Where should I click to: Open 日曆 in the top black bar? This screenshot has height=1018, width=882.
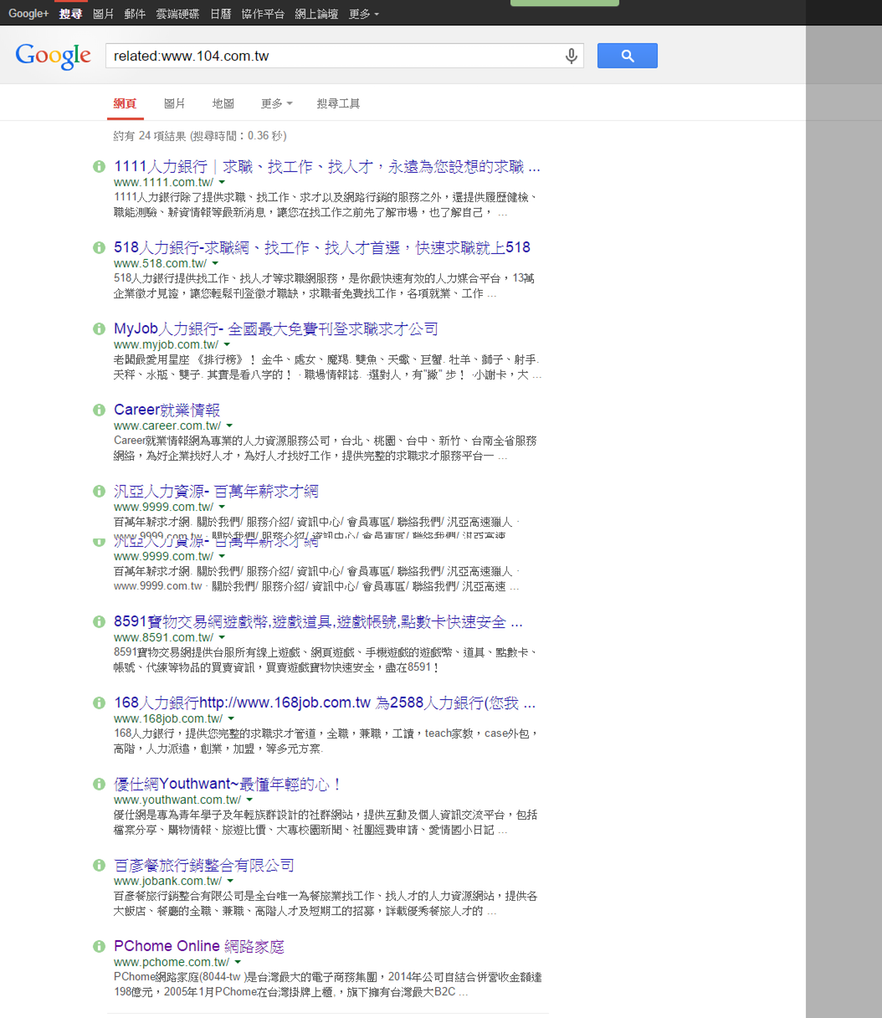pos(221,14)
